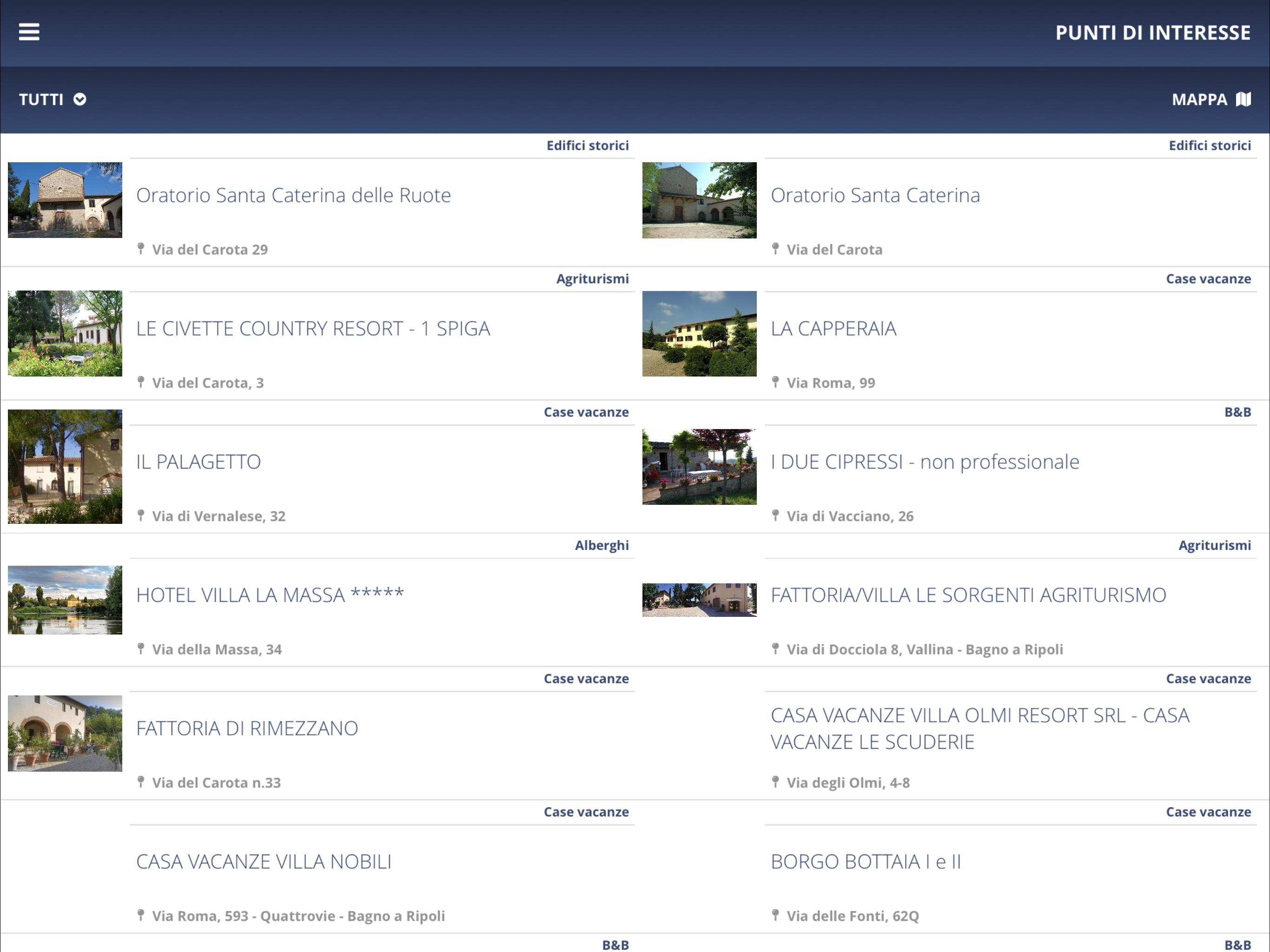Click address Via Roma, 593 - Quattrovie

point(298,916)
